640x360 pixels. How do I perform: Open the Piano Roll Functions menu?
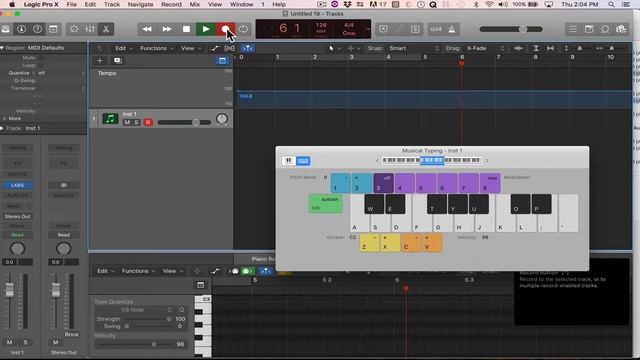click(138, 271)
